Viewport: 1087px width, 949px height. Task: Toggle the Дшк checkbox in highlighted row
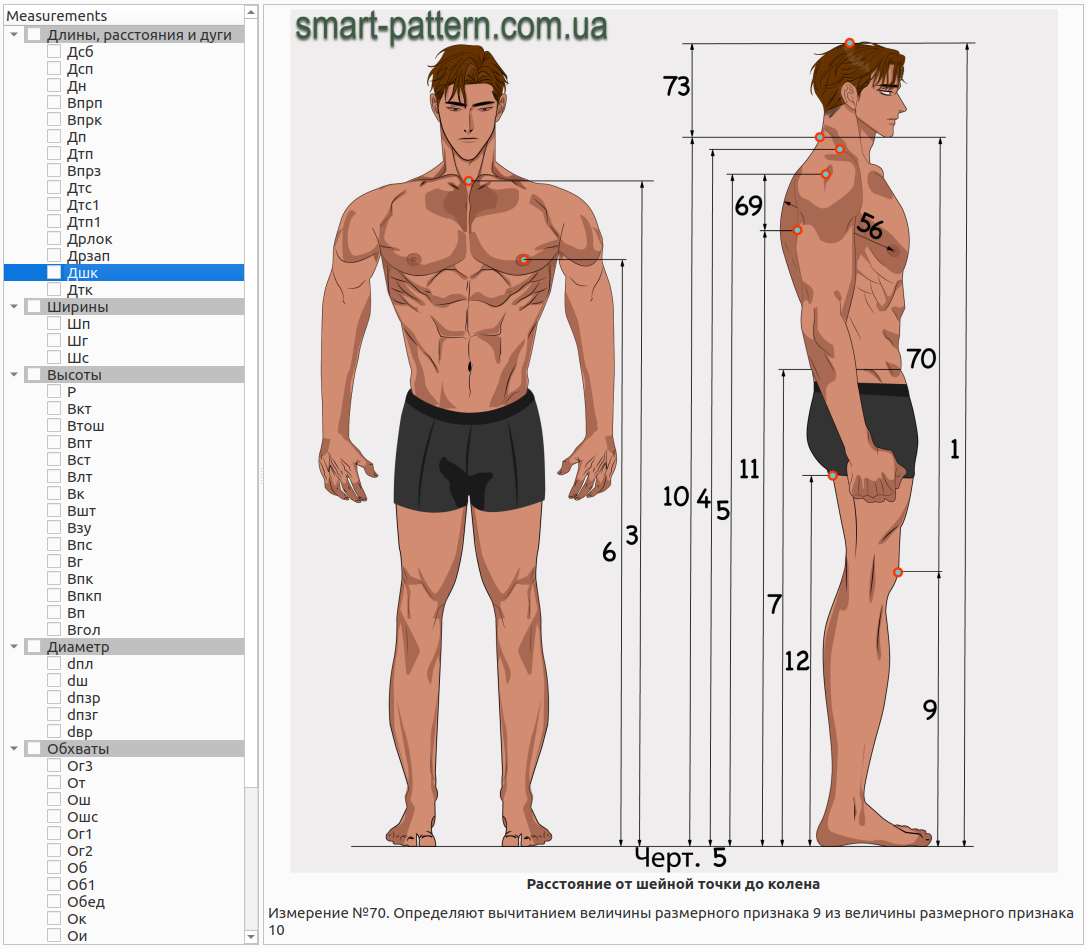click(x=54, y=272)
